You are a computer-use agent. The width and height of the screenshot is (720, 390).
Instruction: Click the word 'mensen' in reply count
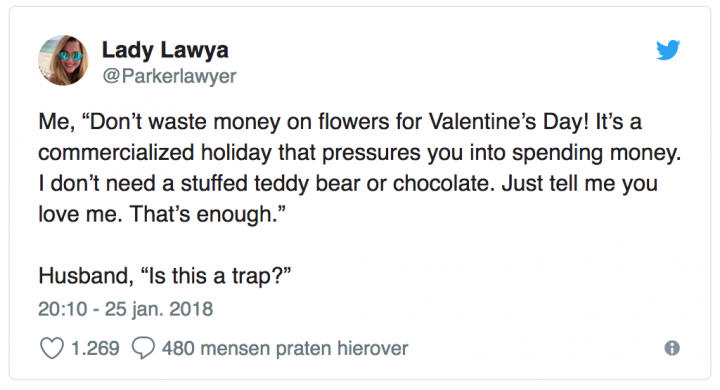point(235,348)
